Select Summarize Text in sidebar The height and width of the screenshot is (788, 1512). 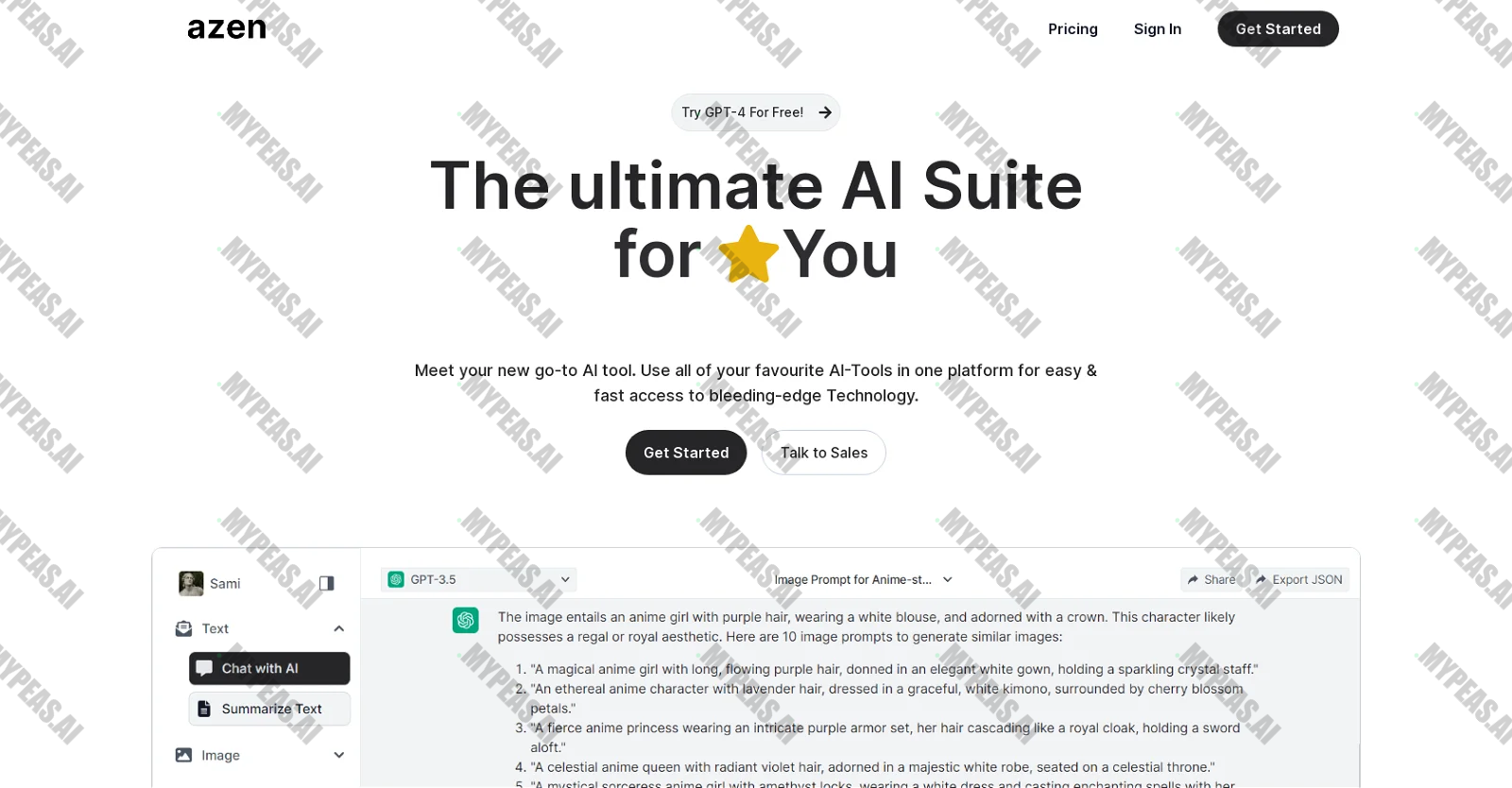point(269,709)
